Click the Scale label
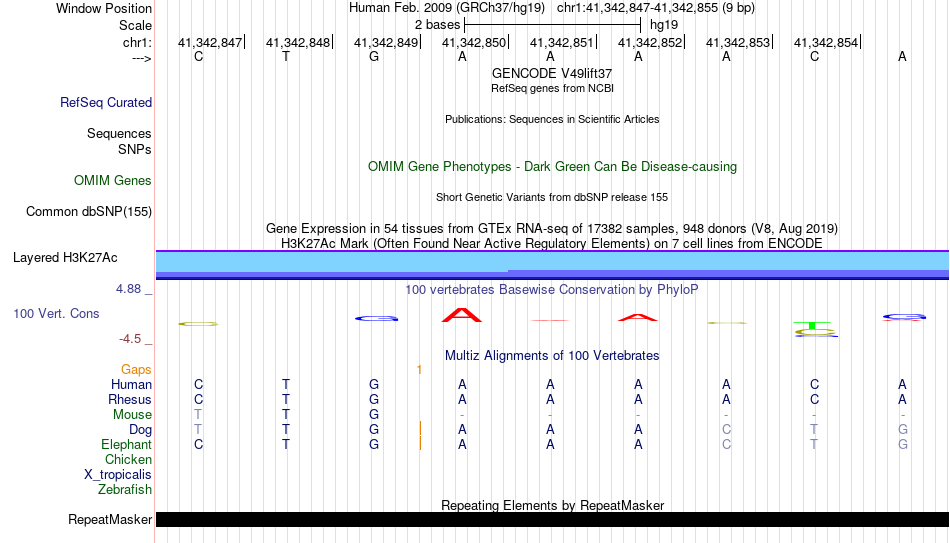This screenshot has width=950, height=543. [x=136, y=25]
